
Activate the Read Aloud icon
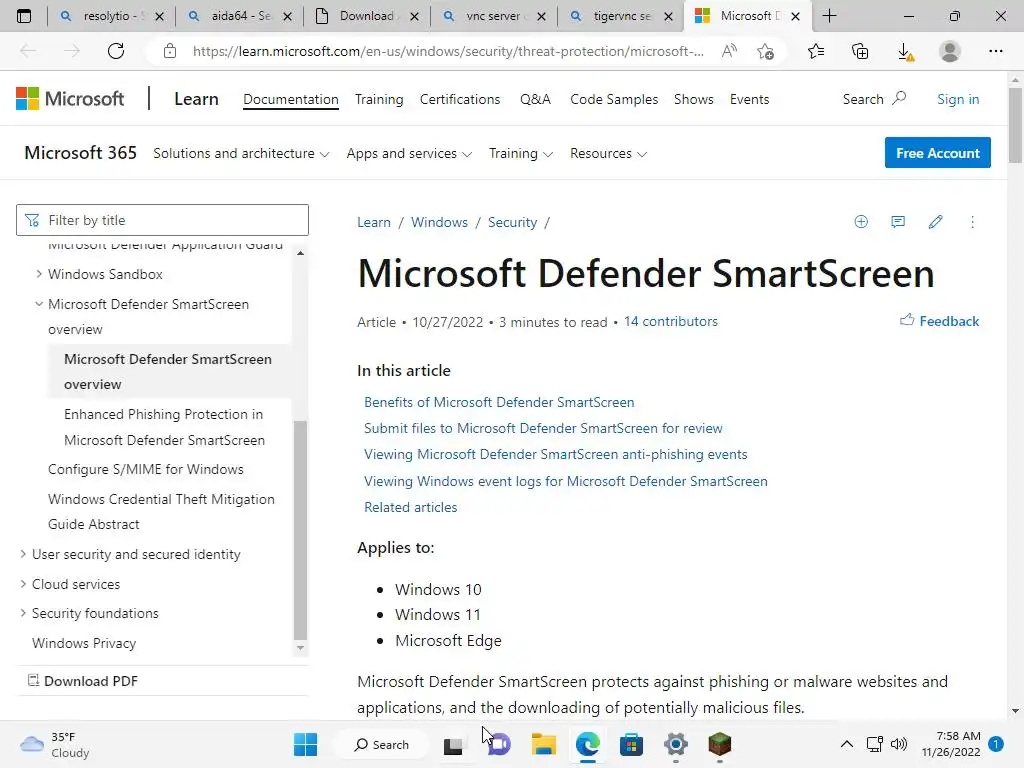729,51
